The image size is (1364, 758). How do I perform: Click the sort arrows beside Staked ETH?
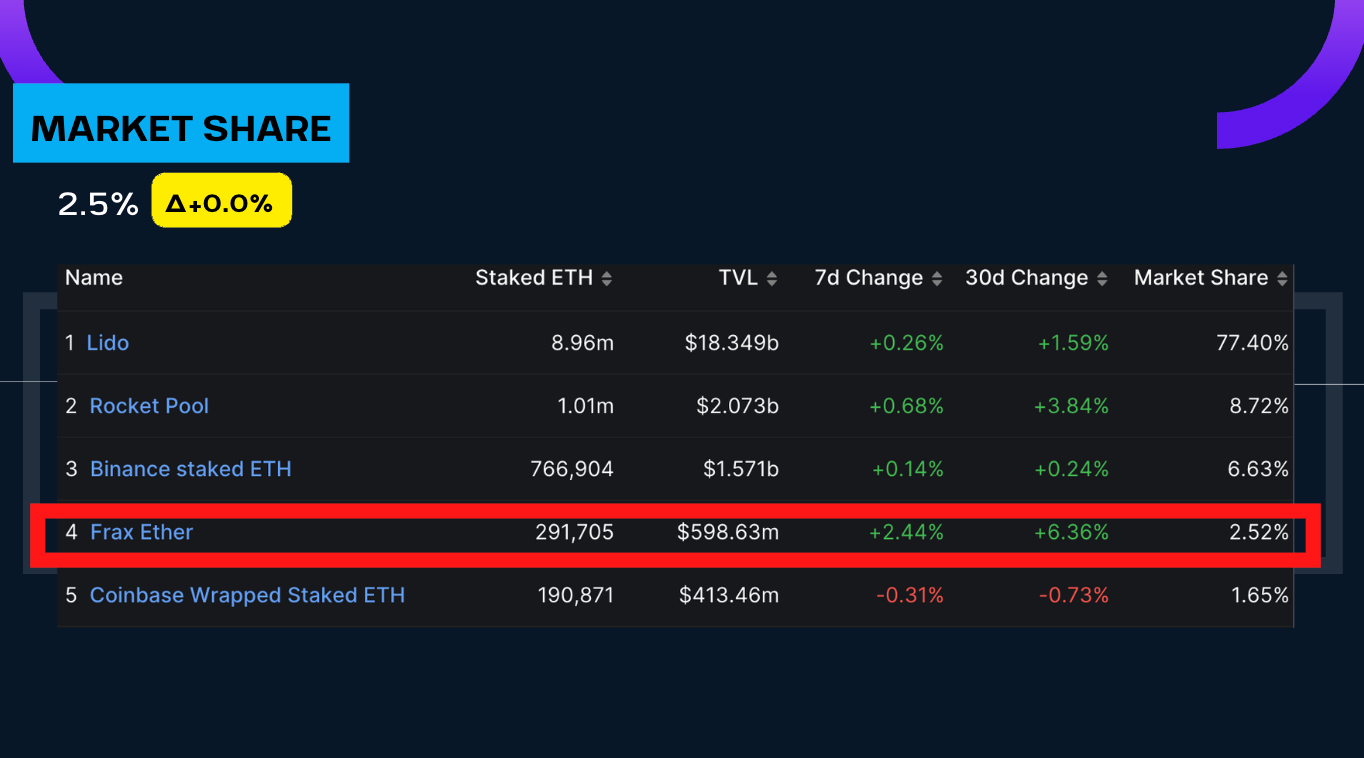tap(607, 279)
